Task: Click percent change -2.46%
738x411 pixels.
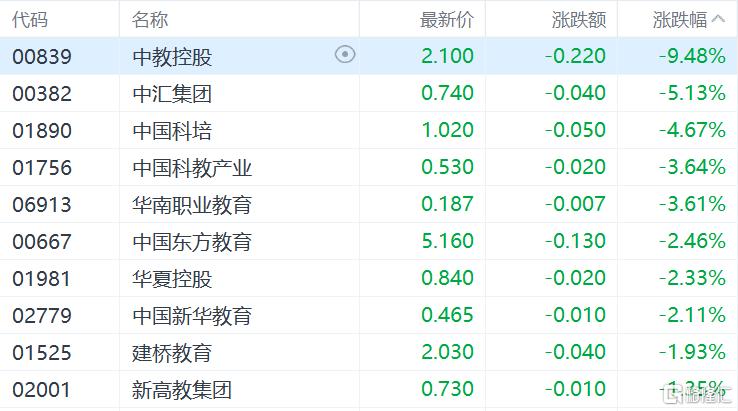Action: coord(692,241)
